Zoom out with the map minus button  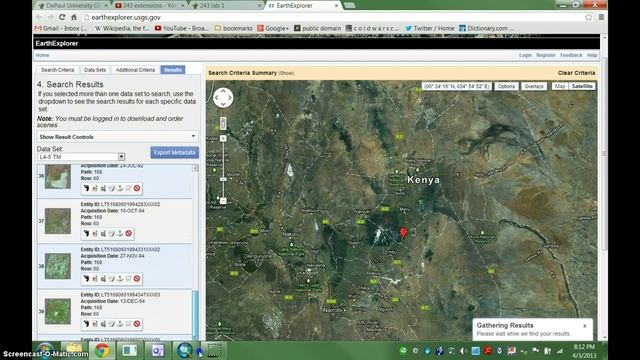[x=223, y=201]
